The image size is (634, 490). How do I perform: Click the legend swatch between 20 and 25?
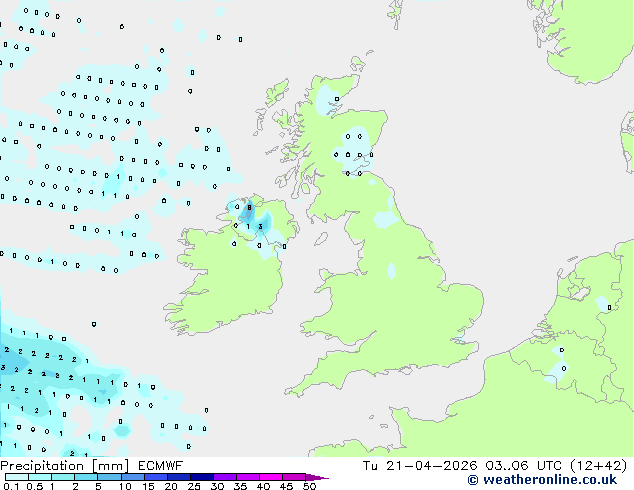(178, 477)
